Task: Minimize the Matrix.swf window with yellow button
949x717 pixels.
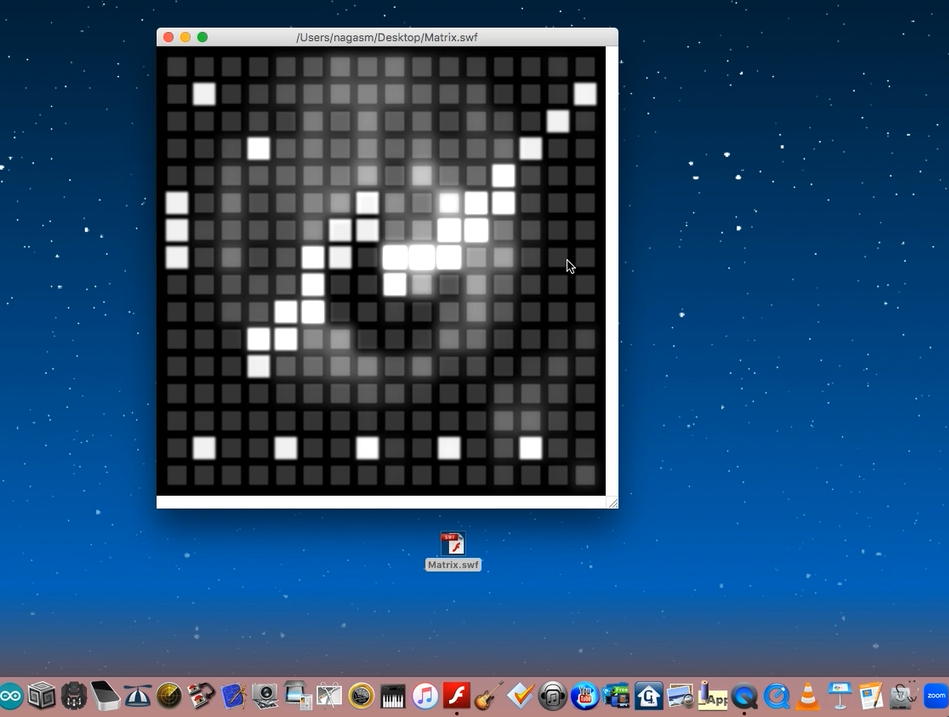Action: (x=185, y=38)
